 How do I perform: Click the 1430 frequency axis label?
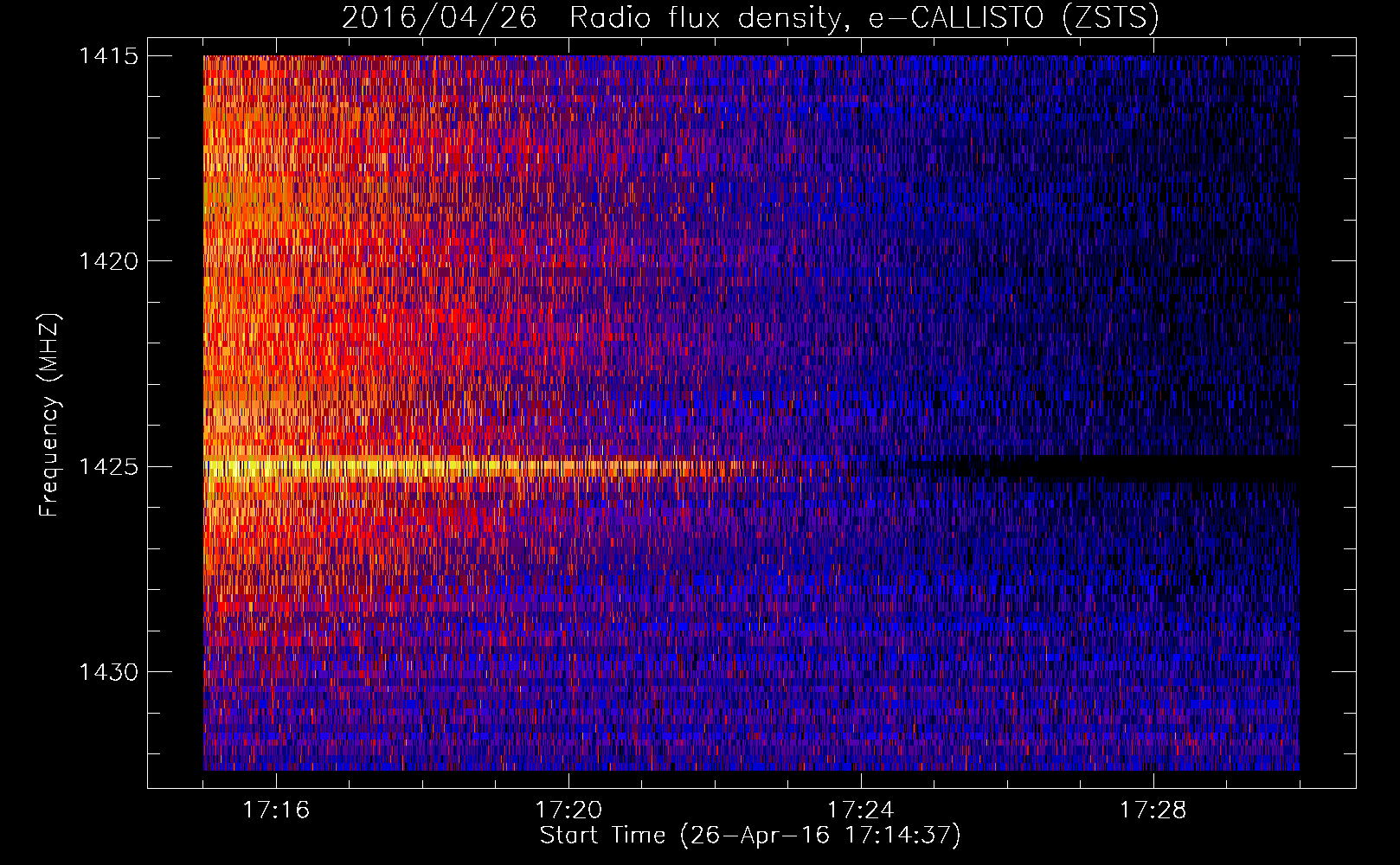click(109, 672)
